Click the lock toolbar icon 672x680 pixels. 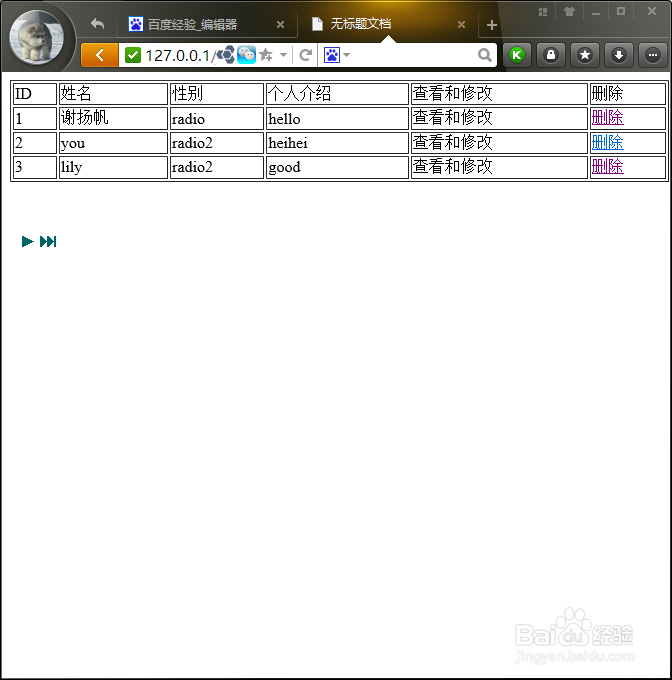(551, 55)
